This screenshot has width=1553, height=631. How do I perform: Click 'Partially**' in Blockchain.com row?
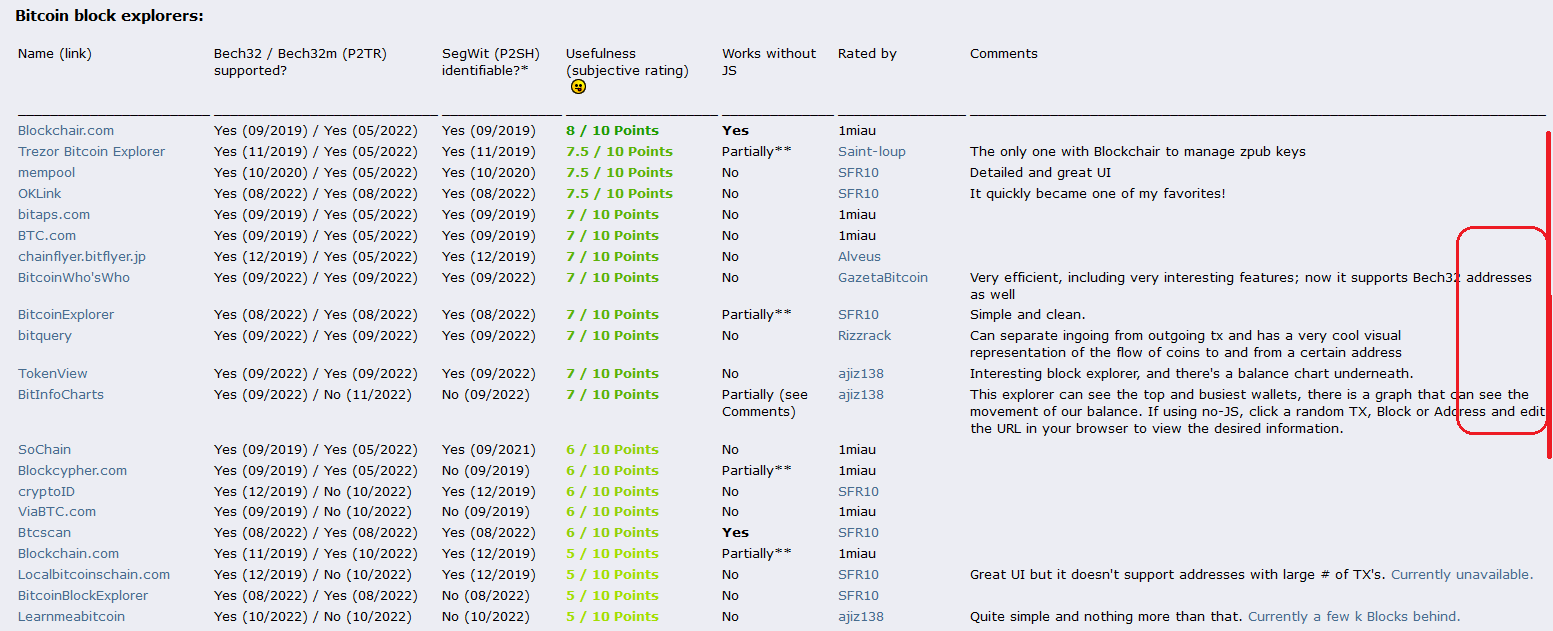point(756,553)
